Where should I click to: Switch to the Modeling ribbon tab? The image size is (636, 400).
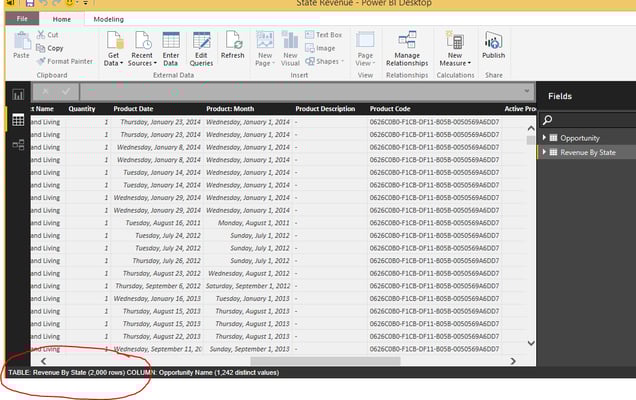pyautogui.click(x=108, y=19)
